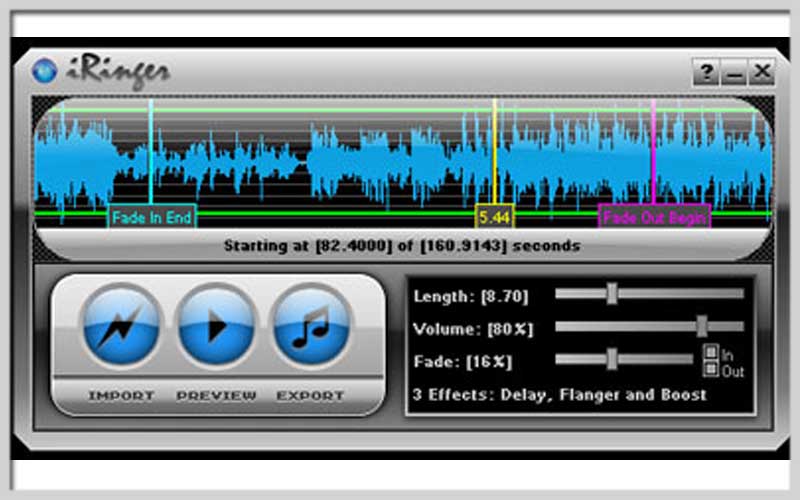Click the Fade: [16%] value label

[463, 362]
